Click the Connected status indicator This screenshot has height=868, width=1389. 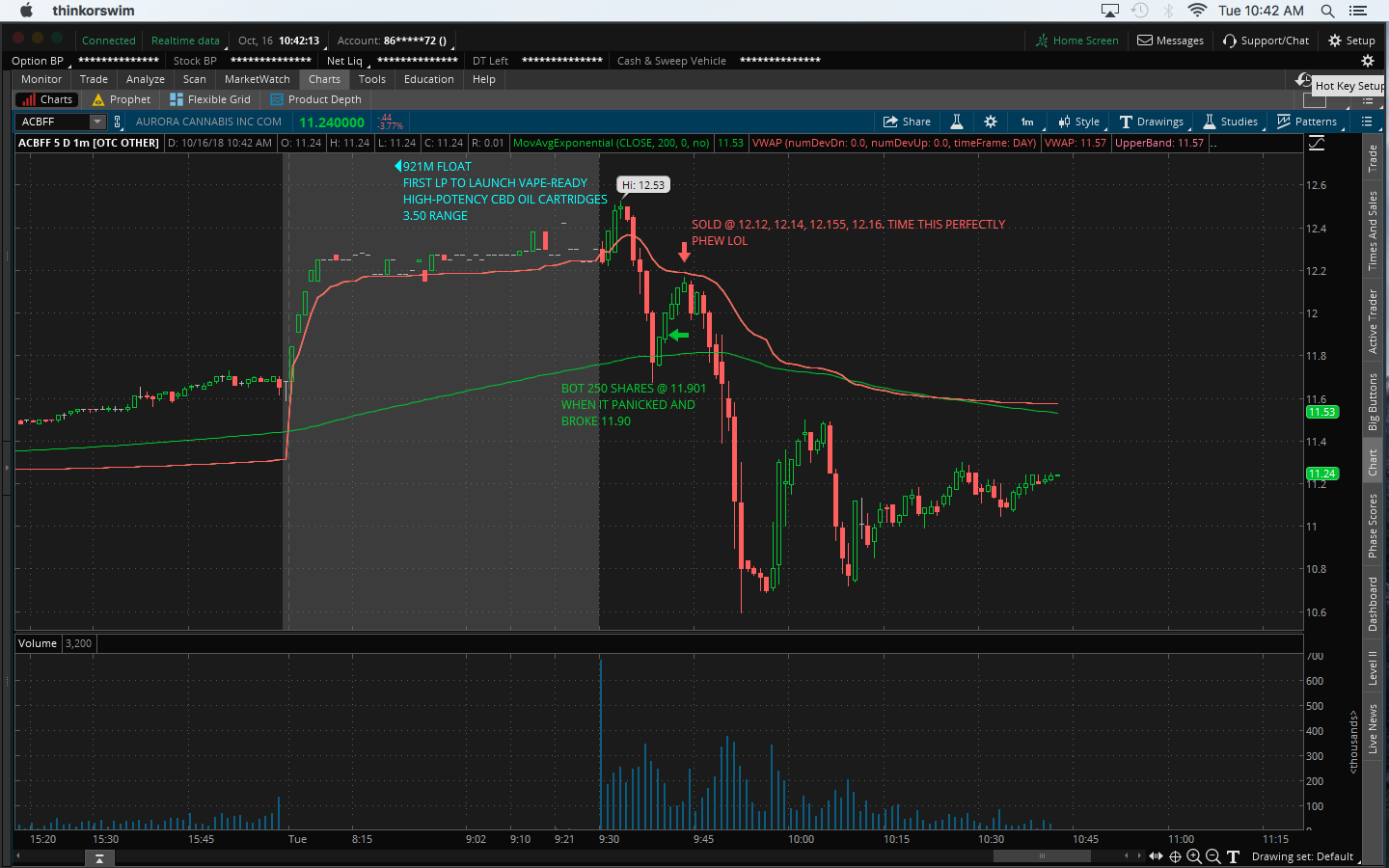tap(109, 41)
